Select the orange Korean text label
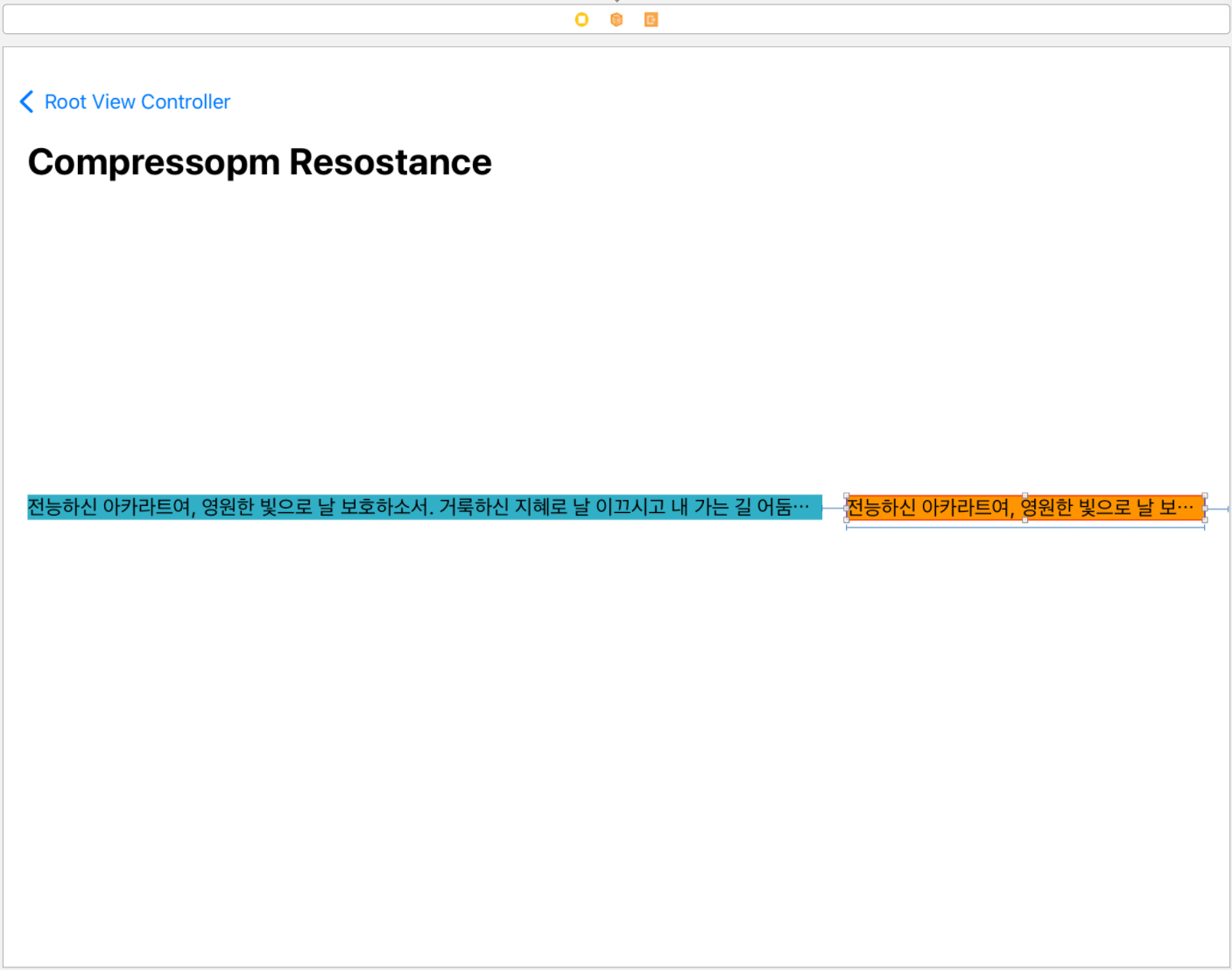Viewport: 1232px width, 970px height. click(x=1025, y=507)
